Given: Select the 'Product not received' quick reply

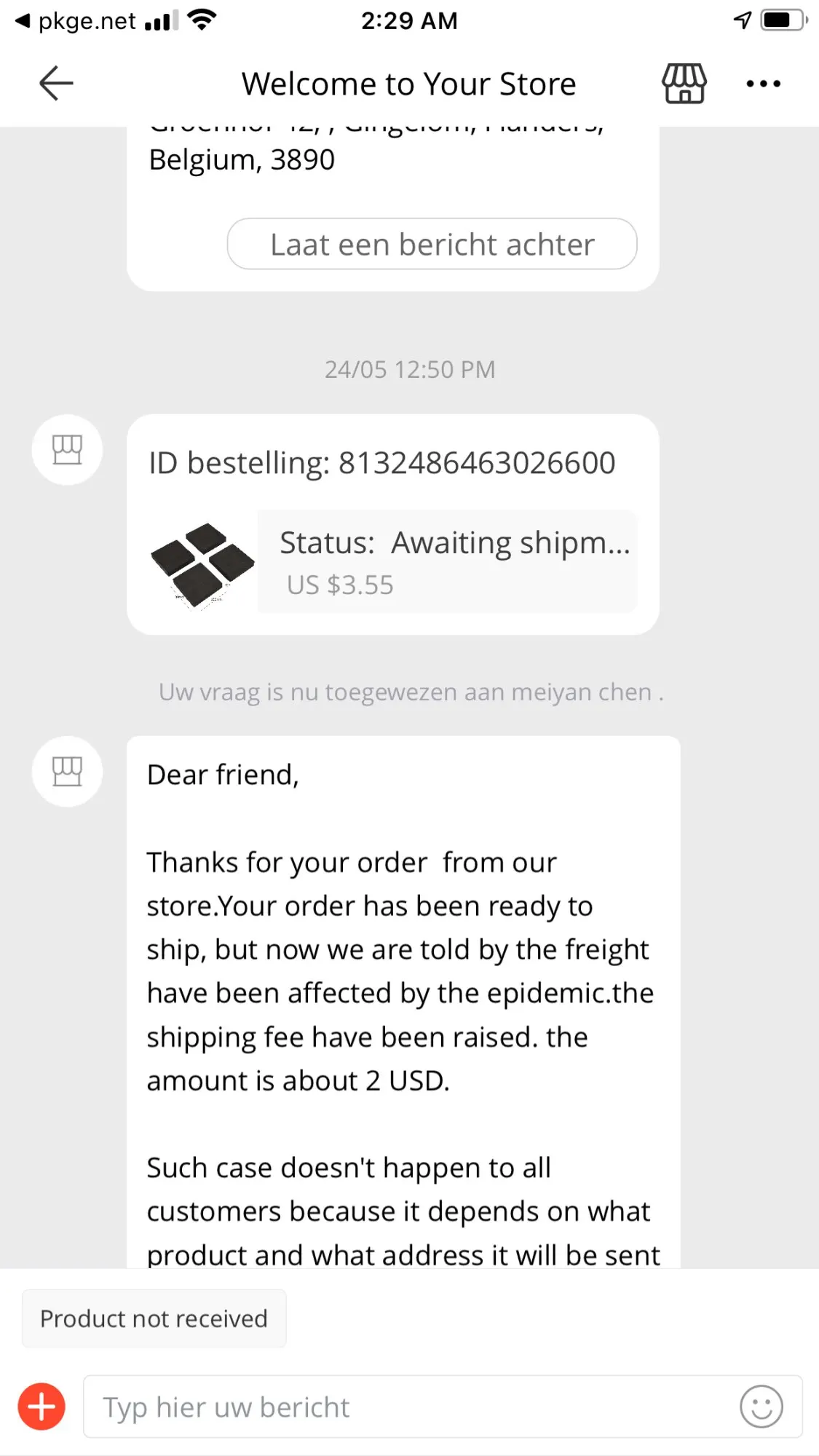Looking at the screenshot, I should [154, 1318].
